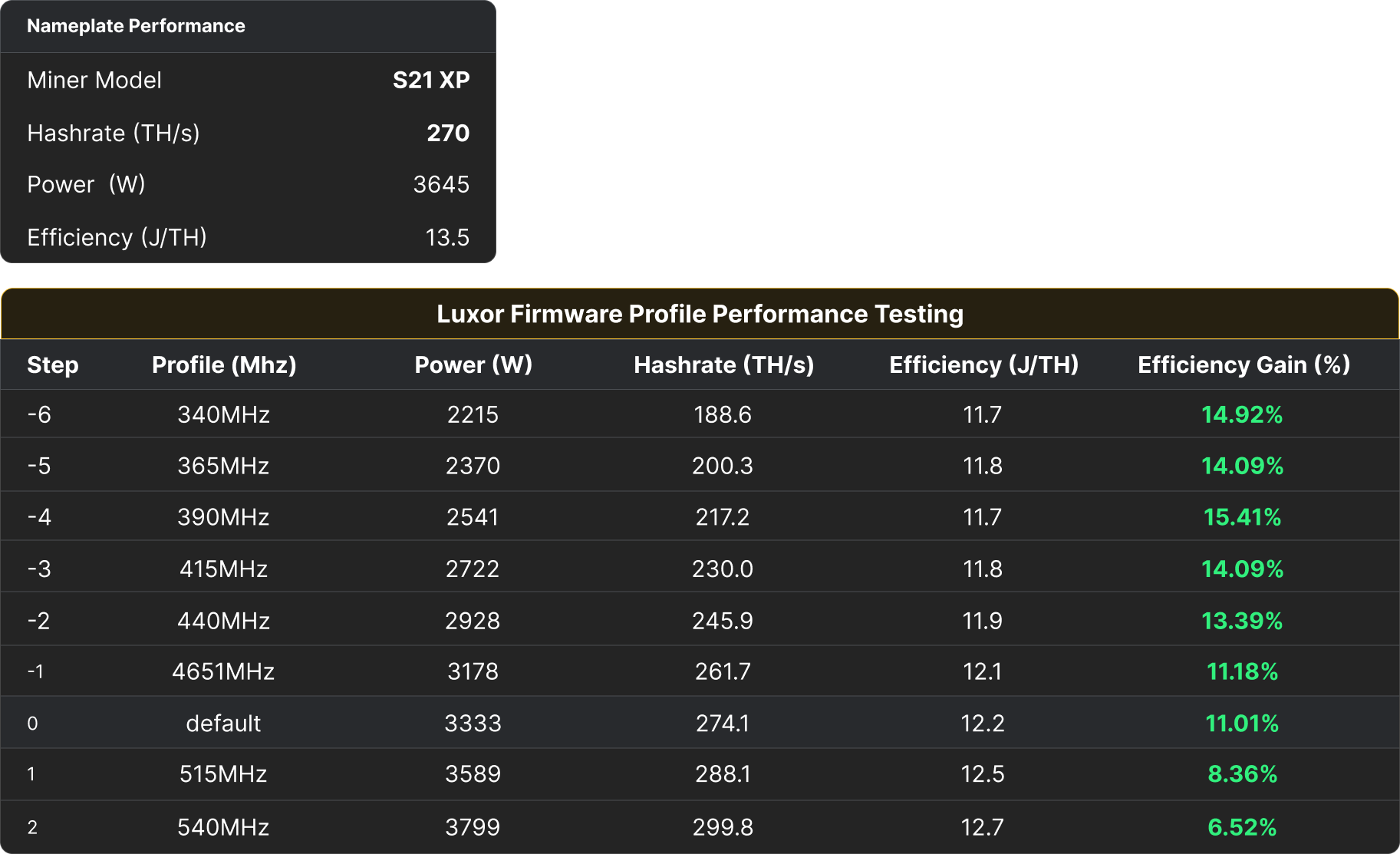The image size is (1400, 854).
Task: Click the 'Efficiency (J/TH)' table column header
Action: tap(983, 364)
